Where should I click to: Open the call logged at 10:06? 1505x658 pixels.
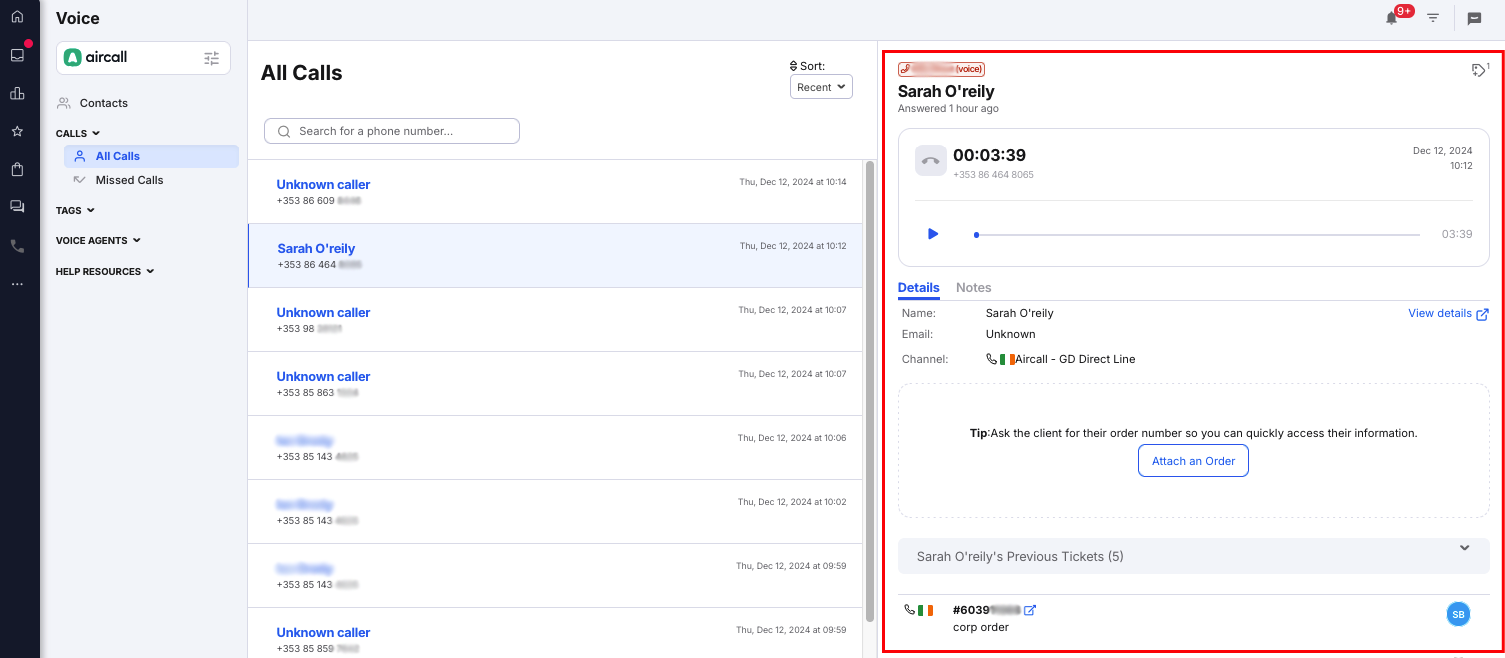click(x=555, y=448)
